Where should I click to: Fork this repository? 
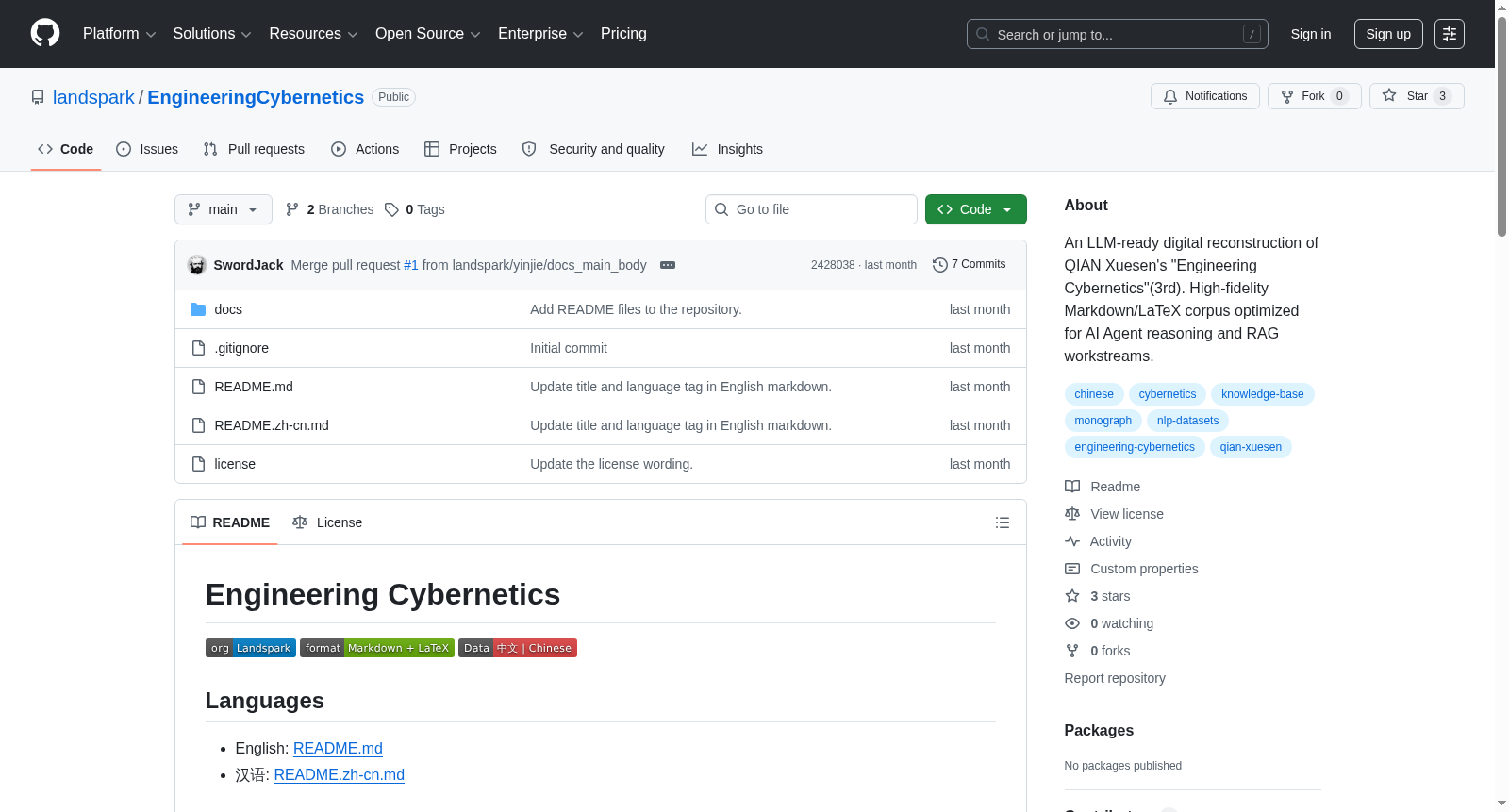pos(1314,96)
